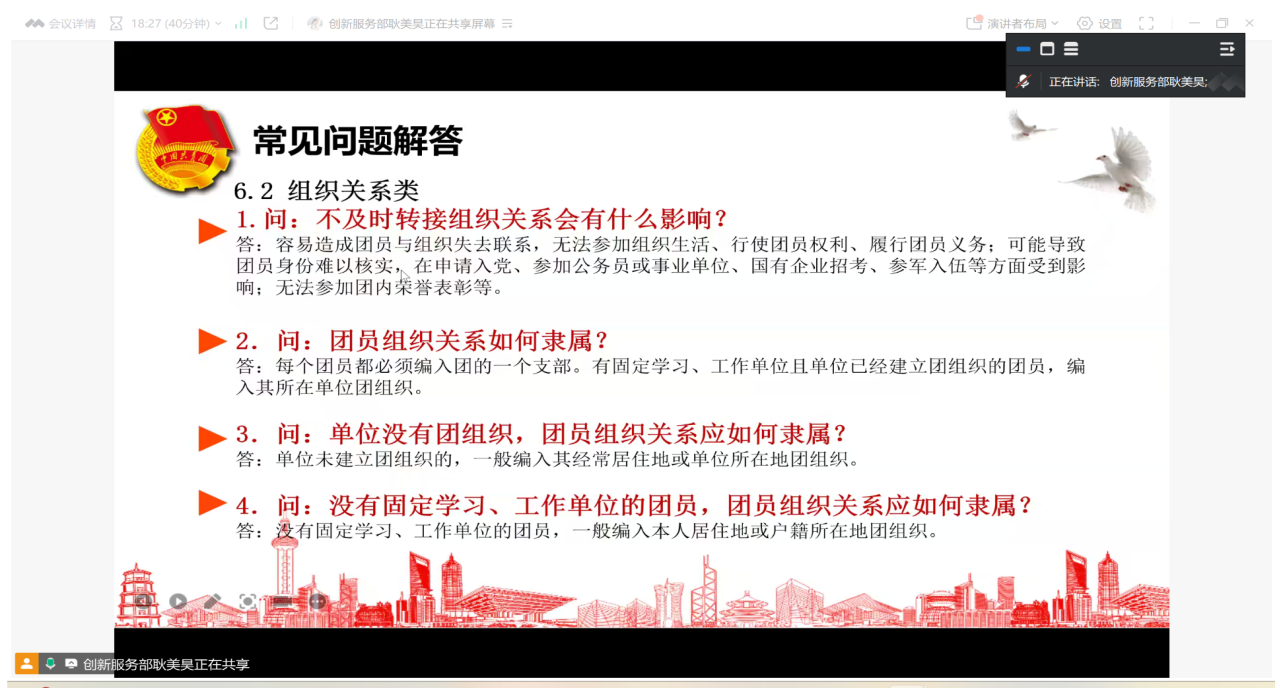This screenshot has height=688, width=1283.
Task: Select the pen annotation tool on the slide
Action: pos(212,601)
